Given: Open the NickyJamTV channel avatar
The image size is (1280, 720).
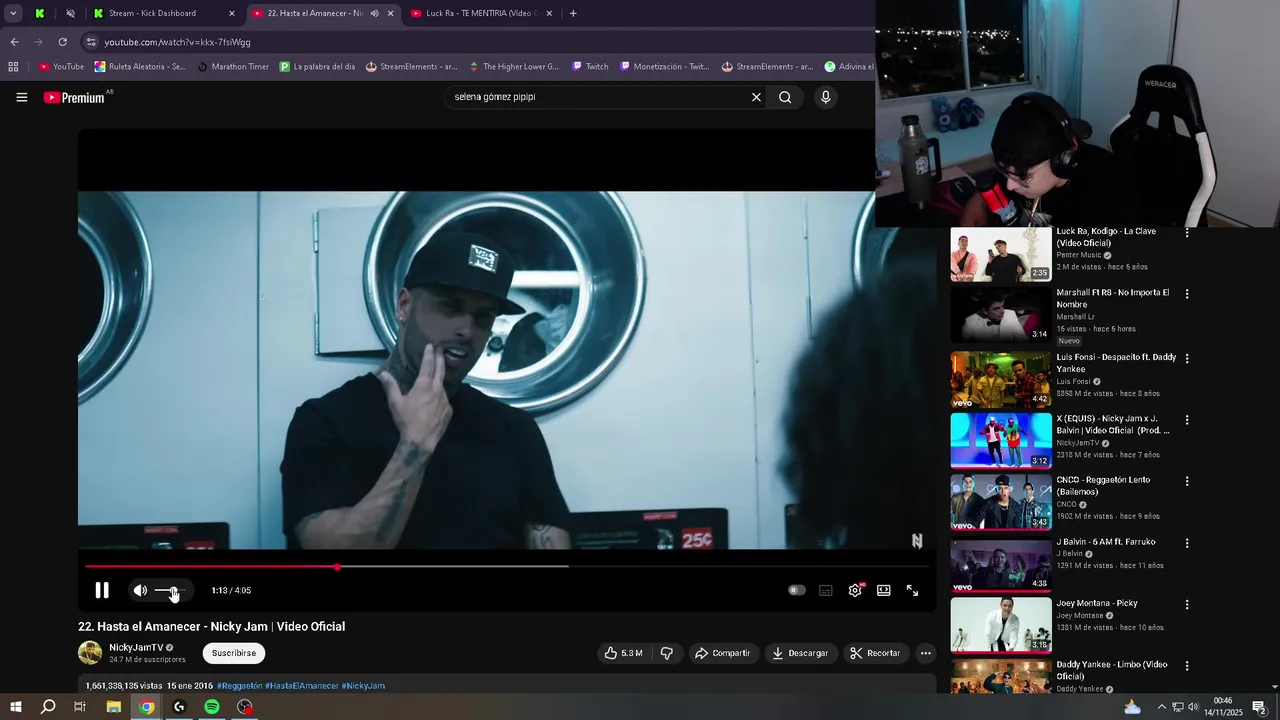Looking at the screenshot, I should coord(90,653).
